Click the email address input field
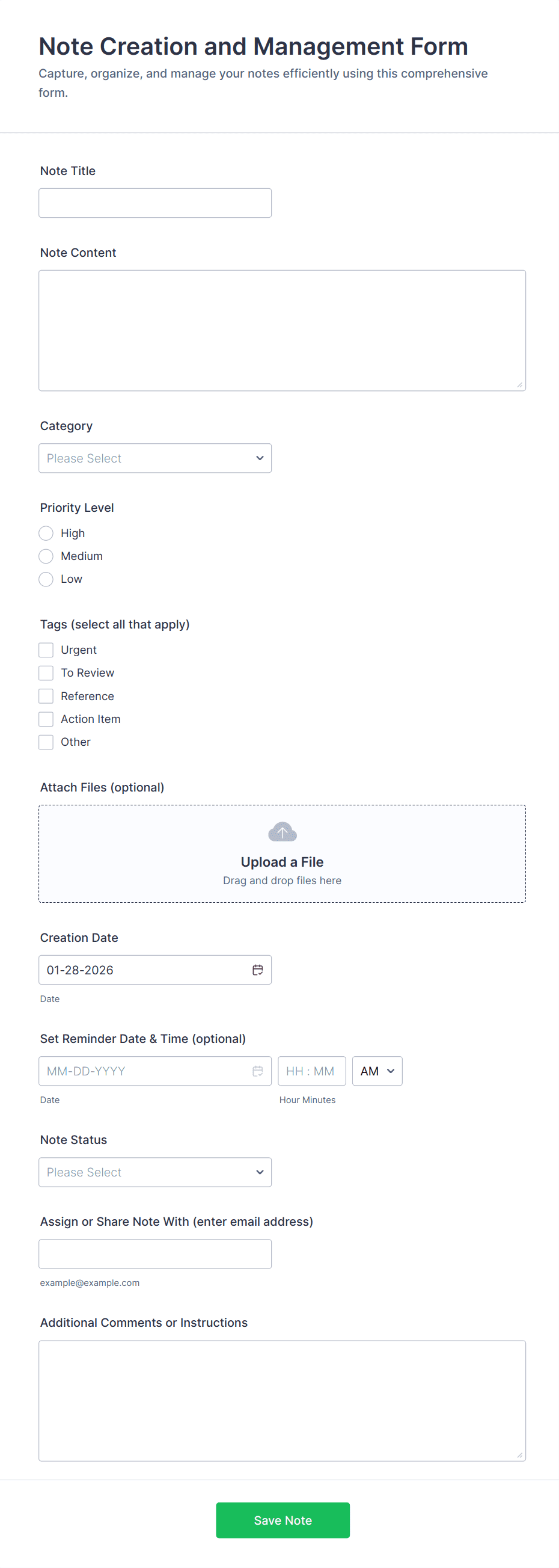This screenshot has height=1568, width=559. click(x=154, y=1253)
